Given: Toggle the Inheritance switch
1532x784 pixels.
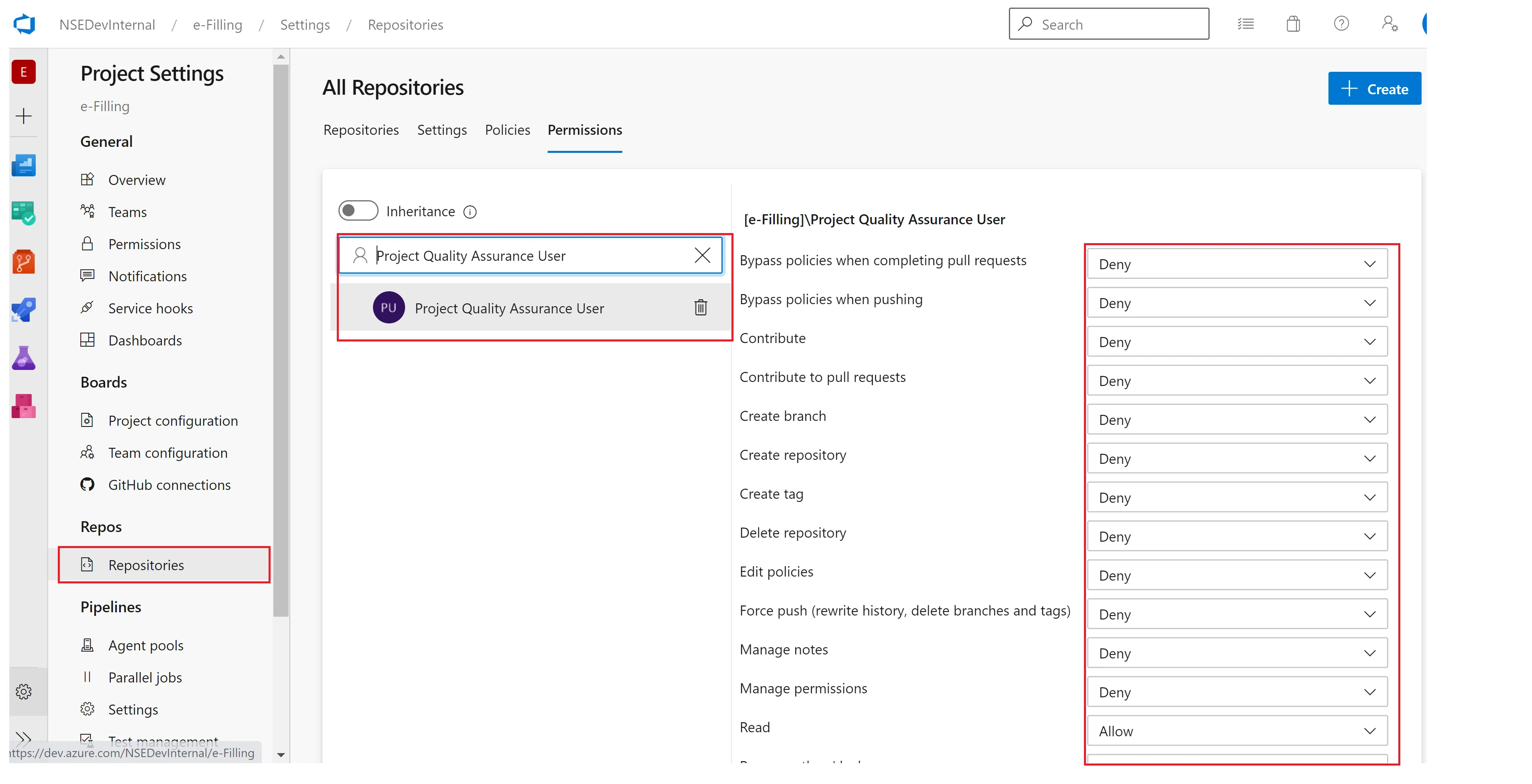Looking at the screenshot, I should (358, 211).
